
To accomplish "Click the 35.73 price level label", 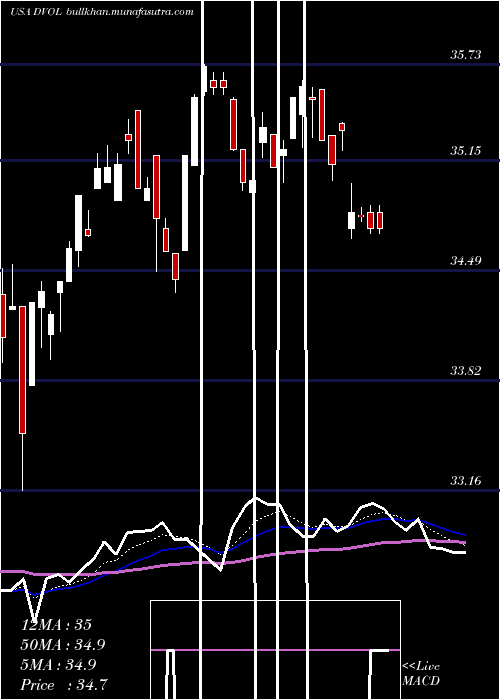I will 466,55.
